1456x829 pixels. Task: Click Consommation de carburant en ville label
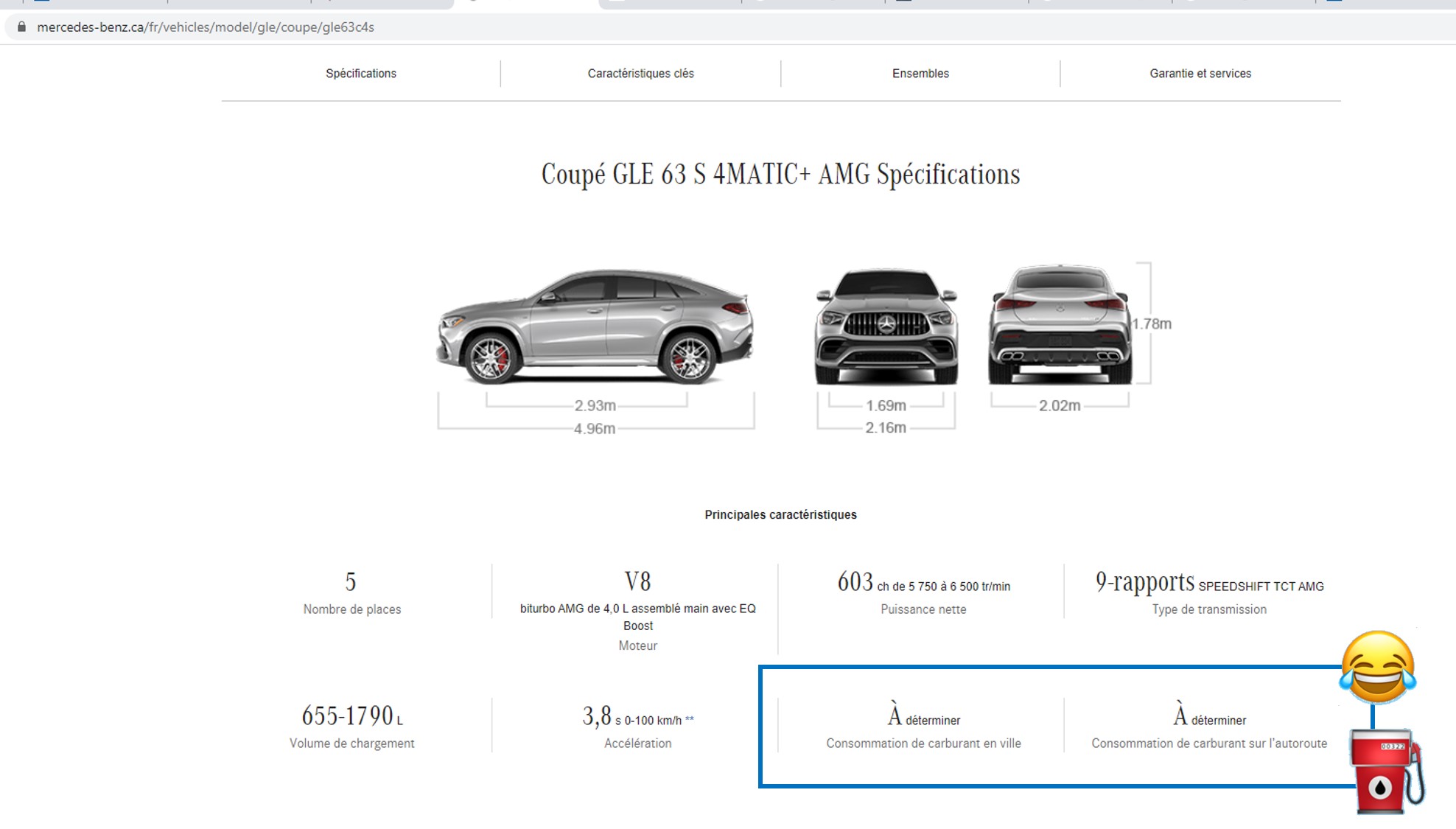pos(923,744)
